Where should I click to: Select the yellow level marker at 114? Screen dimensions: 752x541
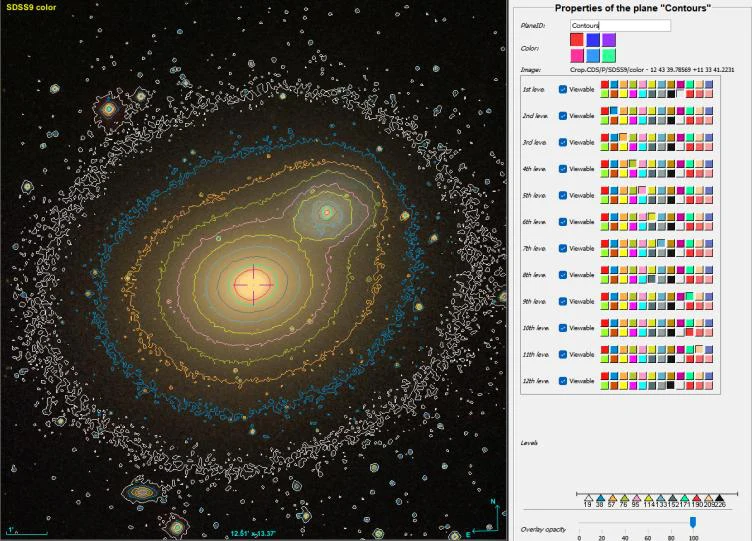[648, 499]
